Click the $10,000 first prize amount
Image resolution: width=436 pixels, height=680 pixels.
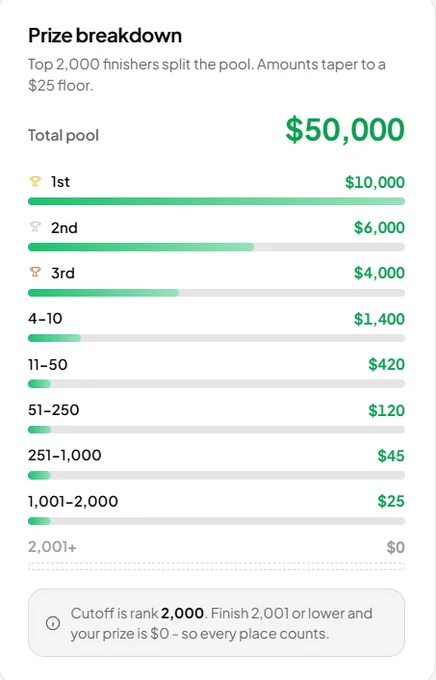375,182
